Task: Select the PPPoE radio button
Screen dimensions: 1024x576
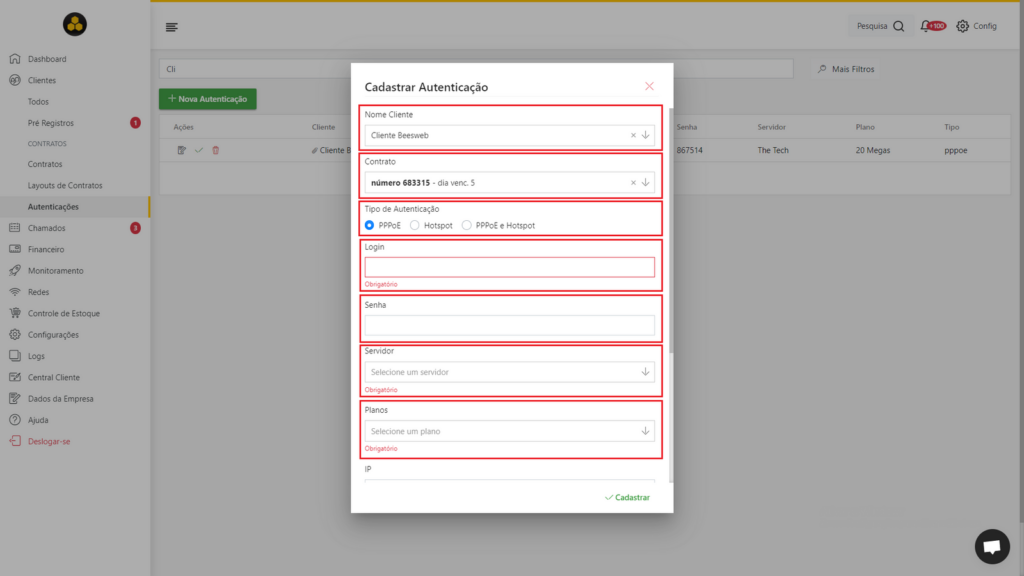Action: pyautogui.click(x=370, y=225)
